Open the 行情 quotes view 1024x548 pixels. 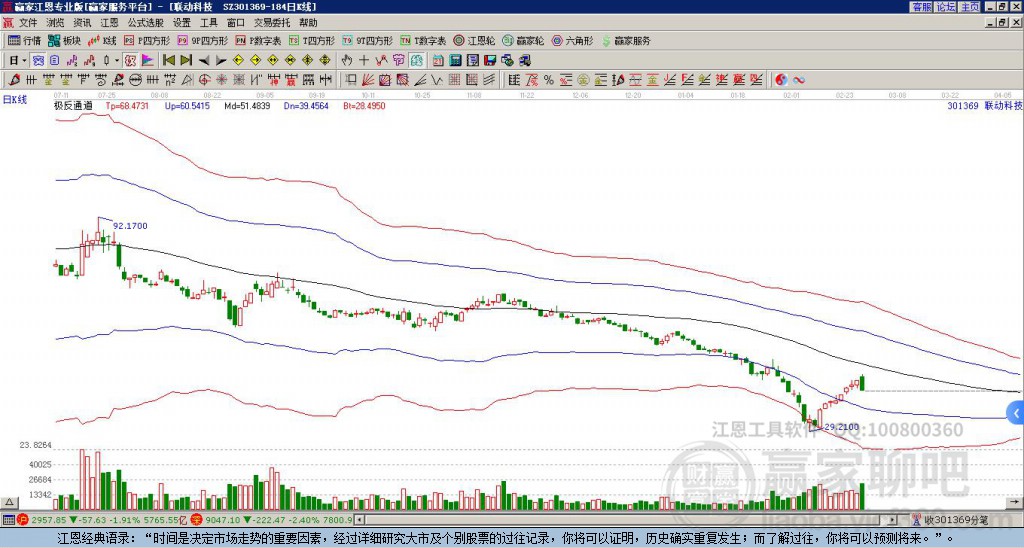click(25, 40)
